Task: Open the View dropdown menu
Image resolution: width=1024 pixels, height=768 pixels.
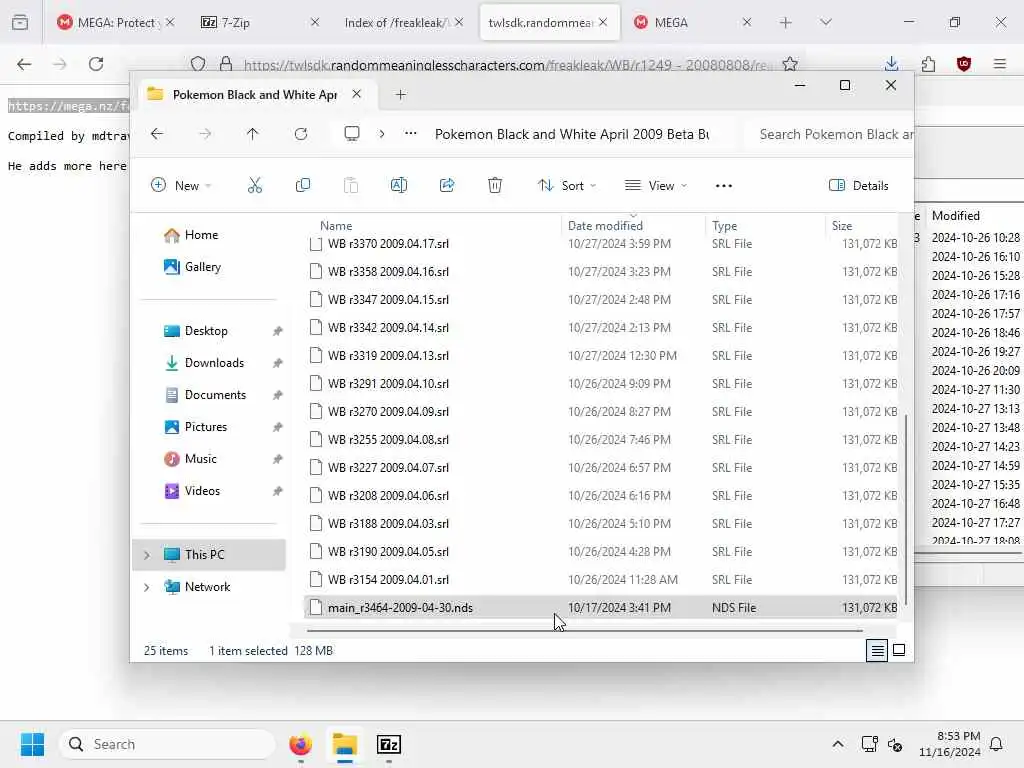Action: [656, 185]
